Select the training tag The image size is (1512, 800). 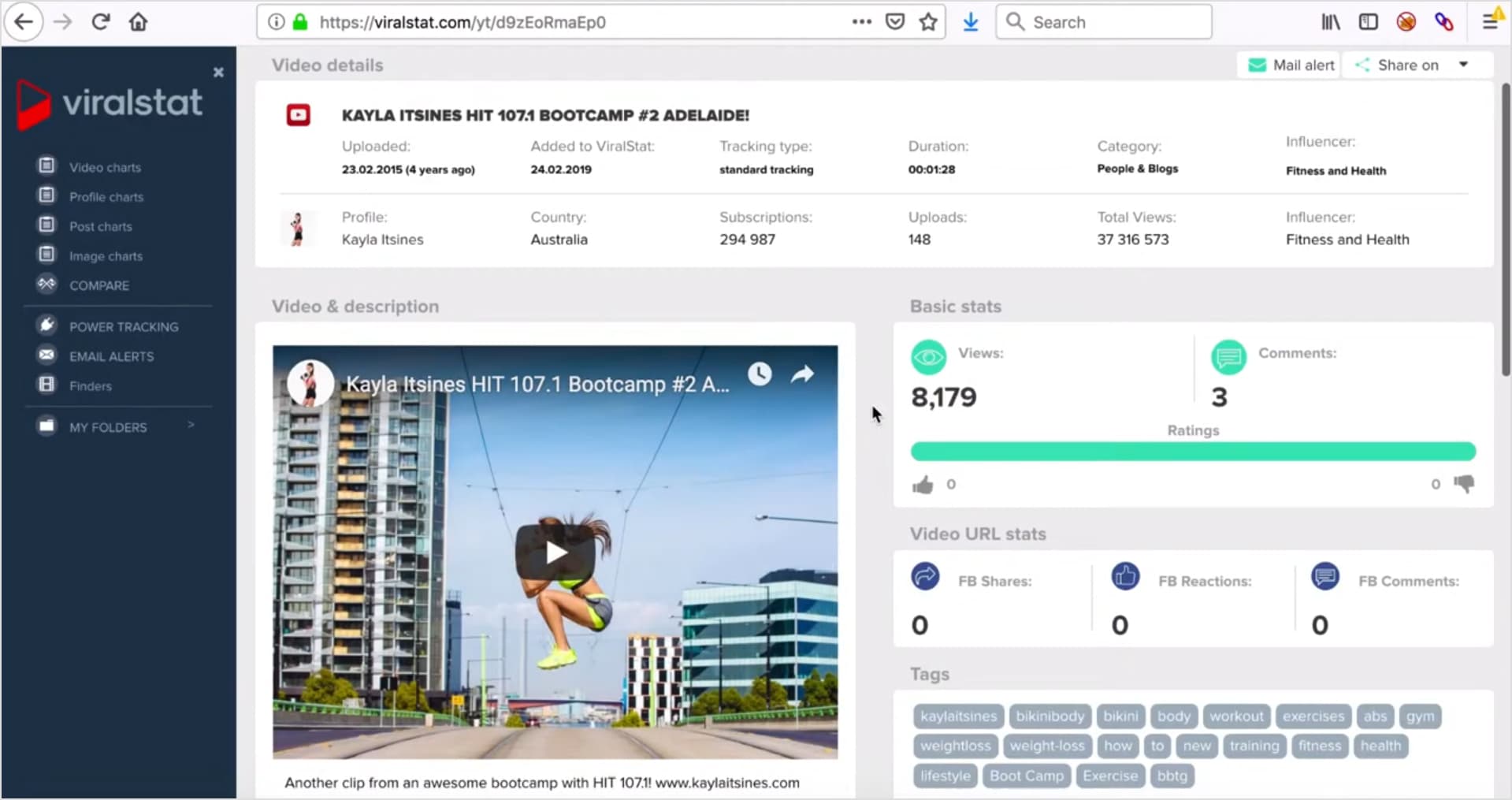[1254, 746]
